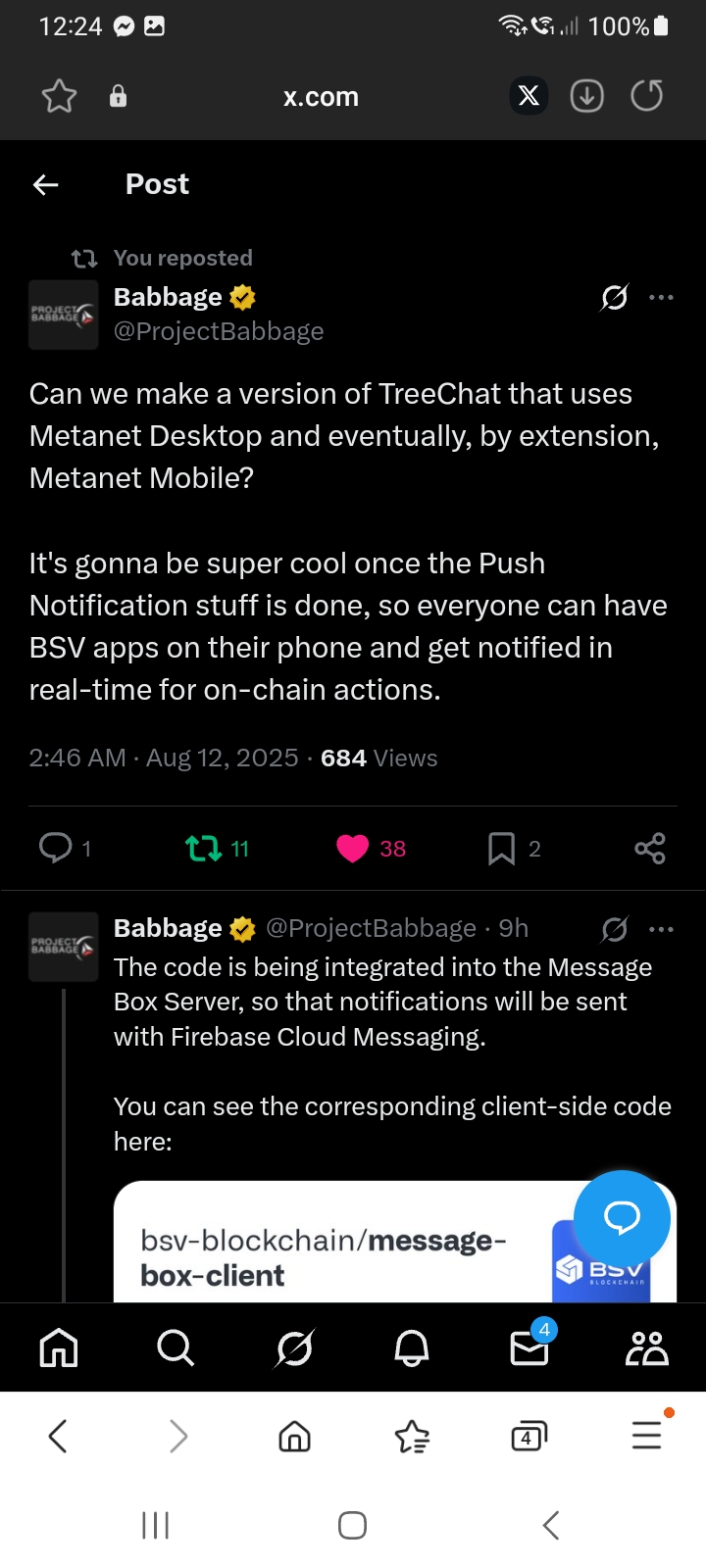Unlike the post with pink heart

coord(352,848)
